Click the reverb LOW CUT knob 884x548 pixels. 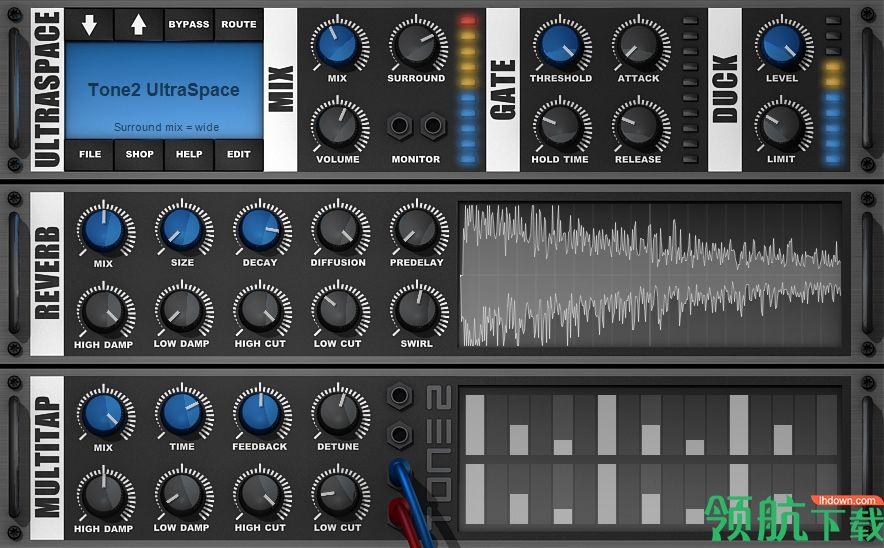coord(338,310)
